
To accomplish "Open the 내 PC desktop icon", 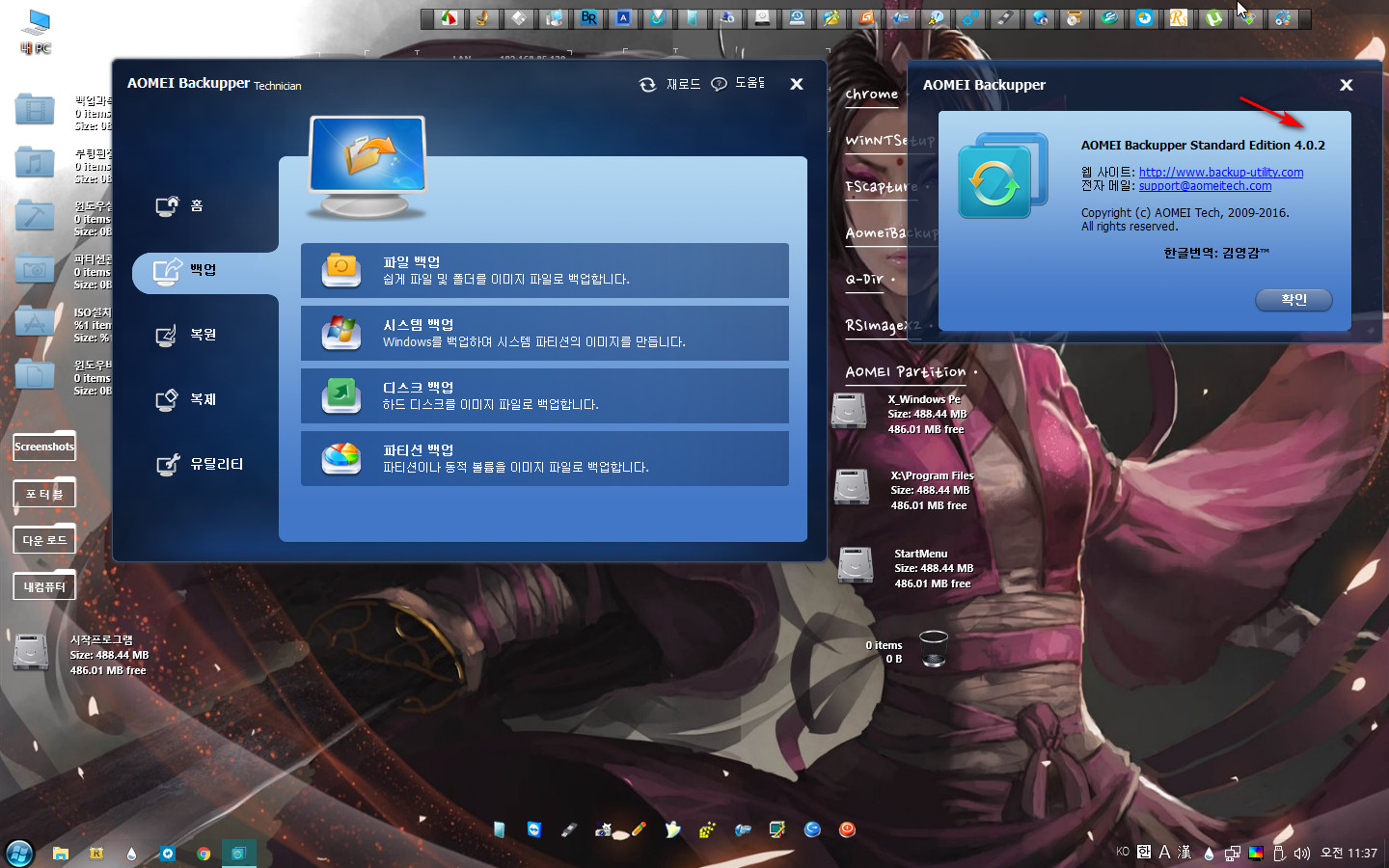I will coord(36,31).
